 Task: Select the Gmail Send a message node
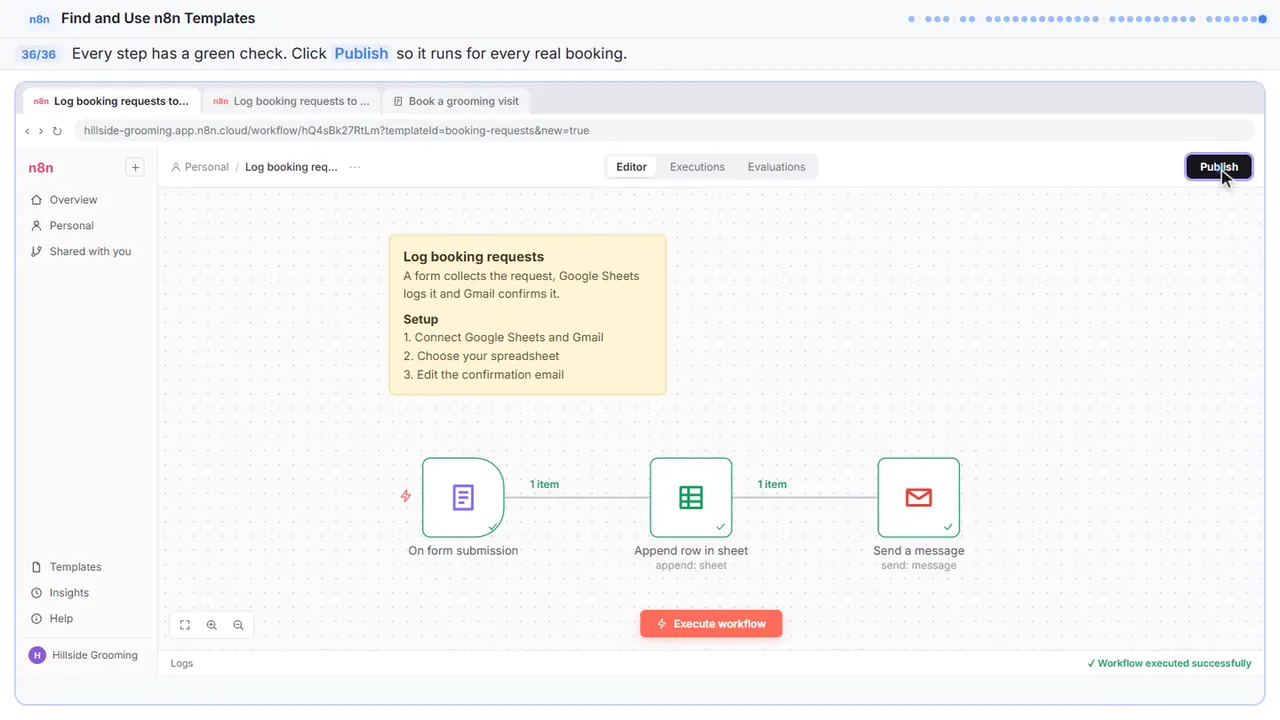pyautogui.click(x=919, y=498)
